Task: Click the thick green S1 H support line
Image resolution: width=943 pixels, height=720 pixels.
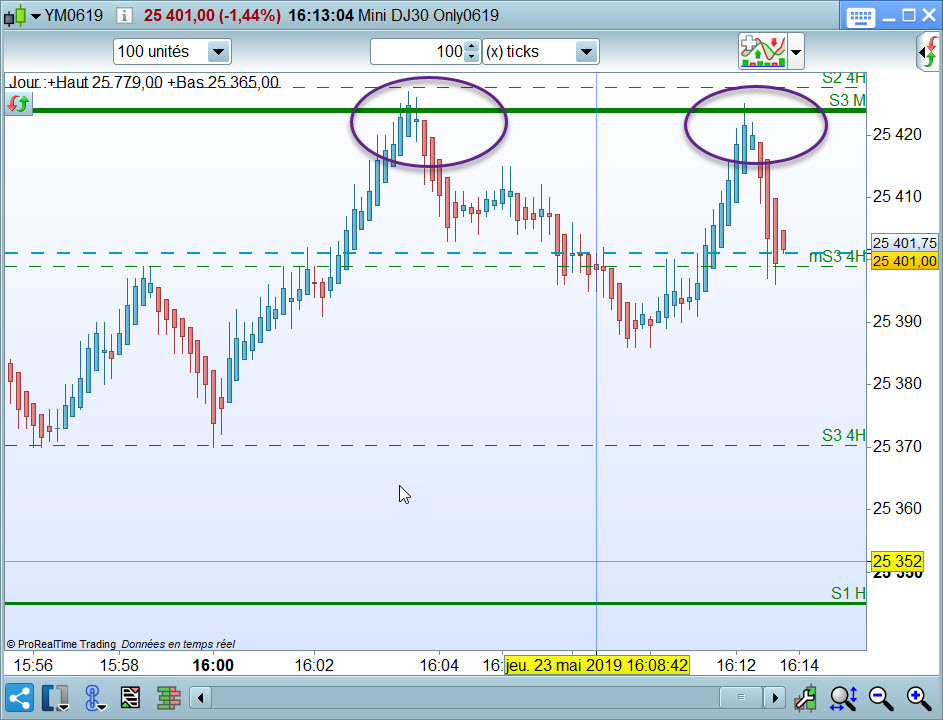Action: tap(436, 603)
